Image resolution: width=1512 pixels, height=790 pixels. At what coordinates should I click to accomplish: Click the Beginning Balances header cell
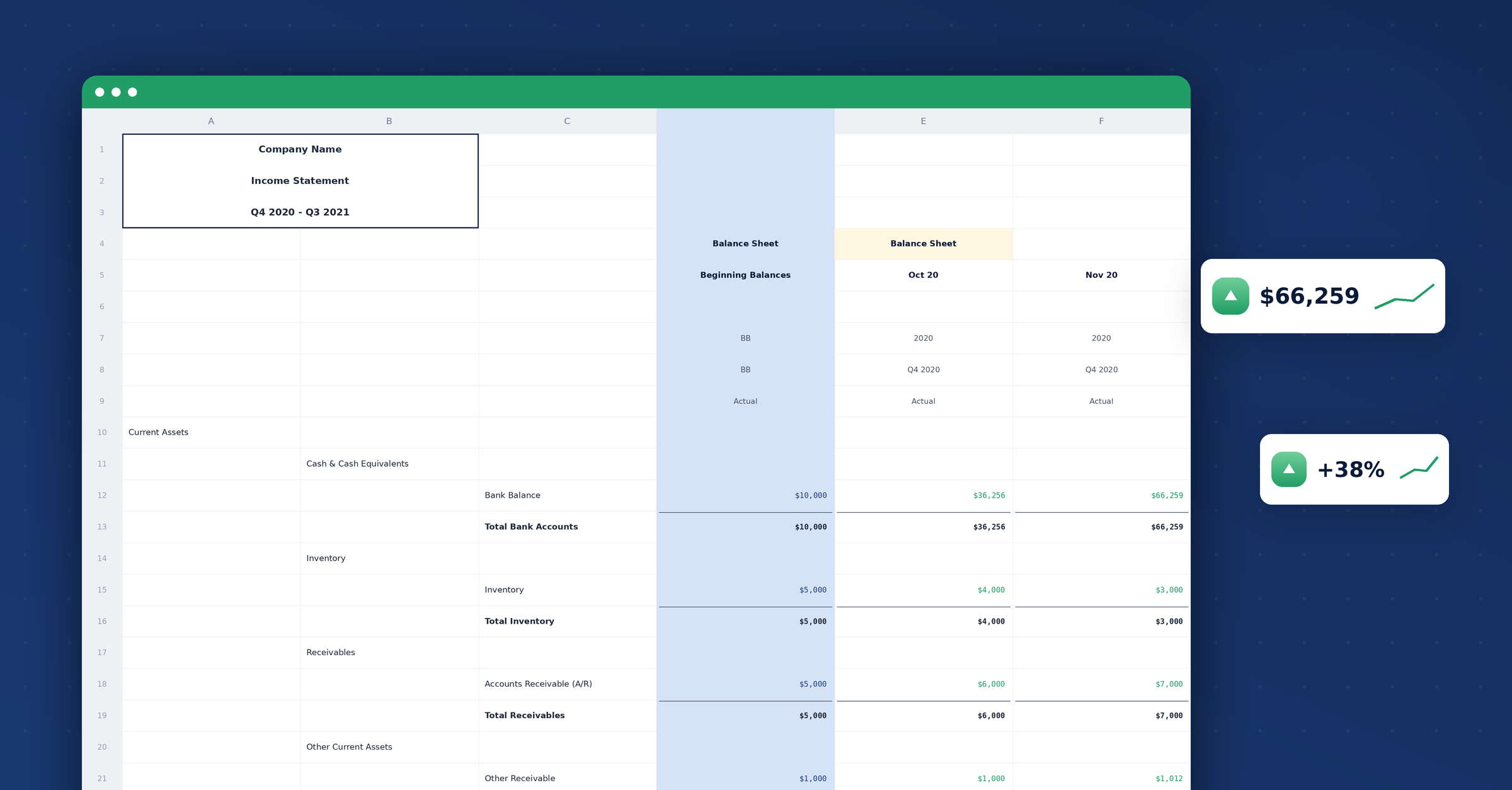tap(745, 275)
